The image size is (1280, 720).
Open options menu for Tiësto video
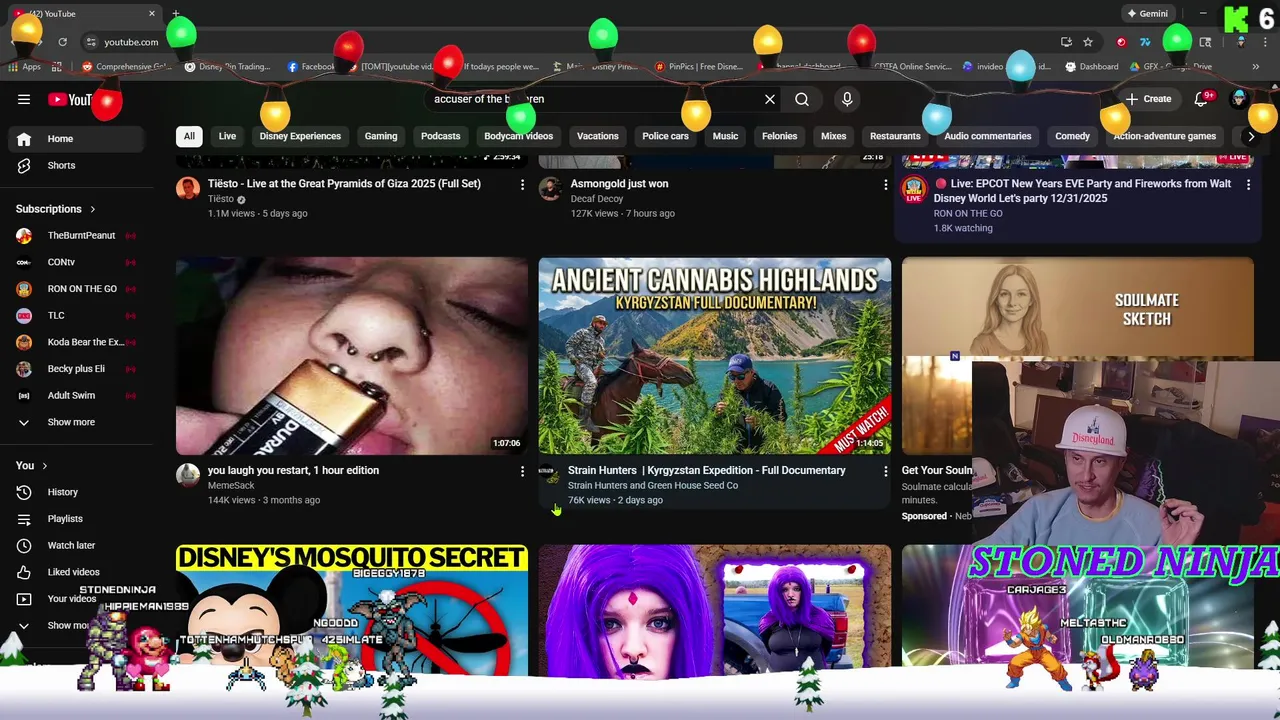point(522,185)
